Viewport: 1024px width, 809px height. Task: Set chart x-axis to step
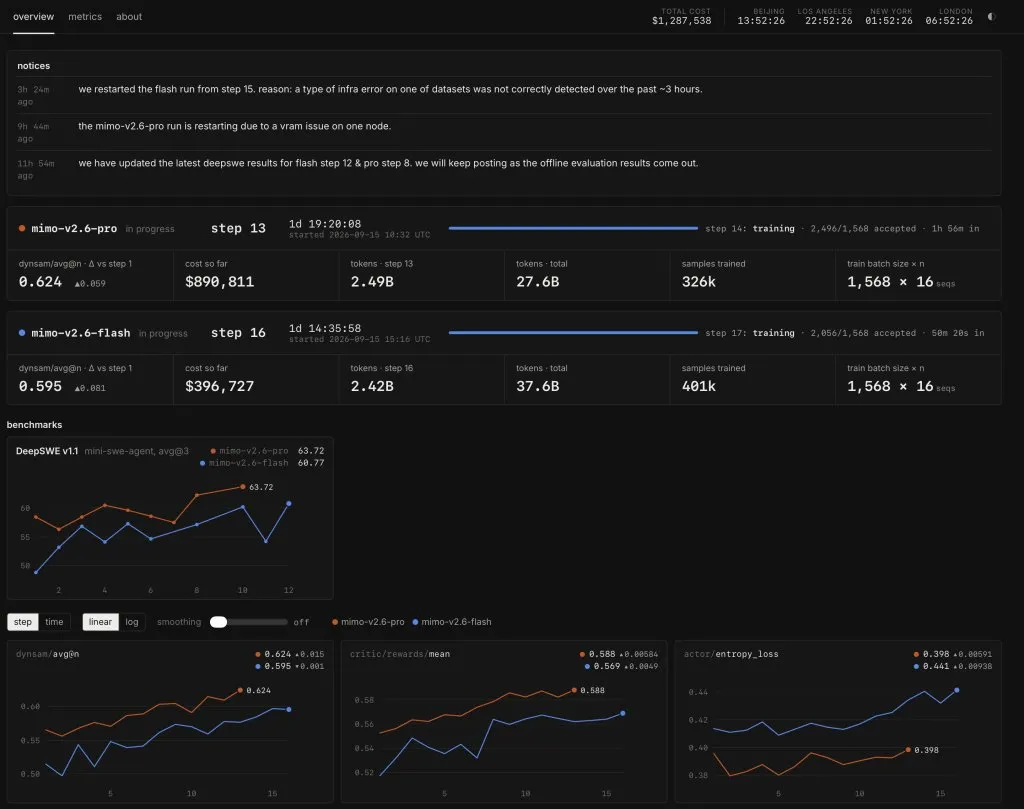coord(23,622)
